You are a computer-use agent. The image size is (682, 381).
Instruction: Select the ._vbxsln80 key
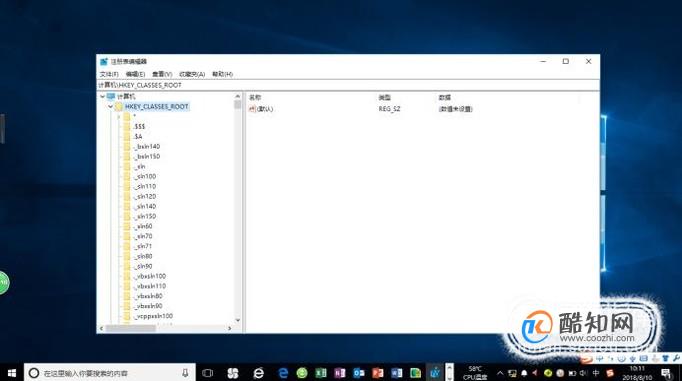pyautogui.click(x=148, y=297)
